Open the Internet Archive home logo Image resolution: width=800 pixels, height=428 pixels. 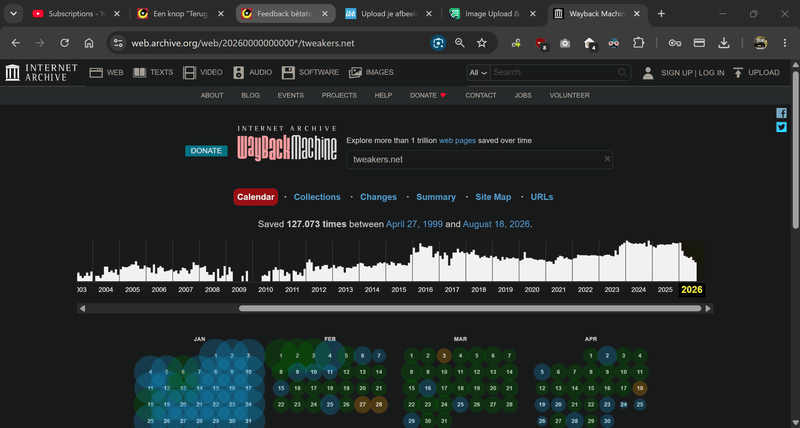(42, 72)
